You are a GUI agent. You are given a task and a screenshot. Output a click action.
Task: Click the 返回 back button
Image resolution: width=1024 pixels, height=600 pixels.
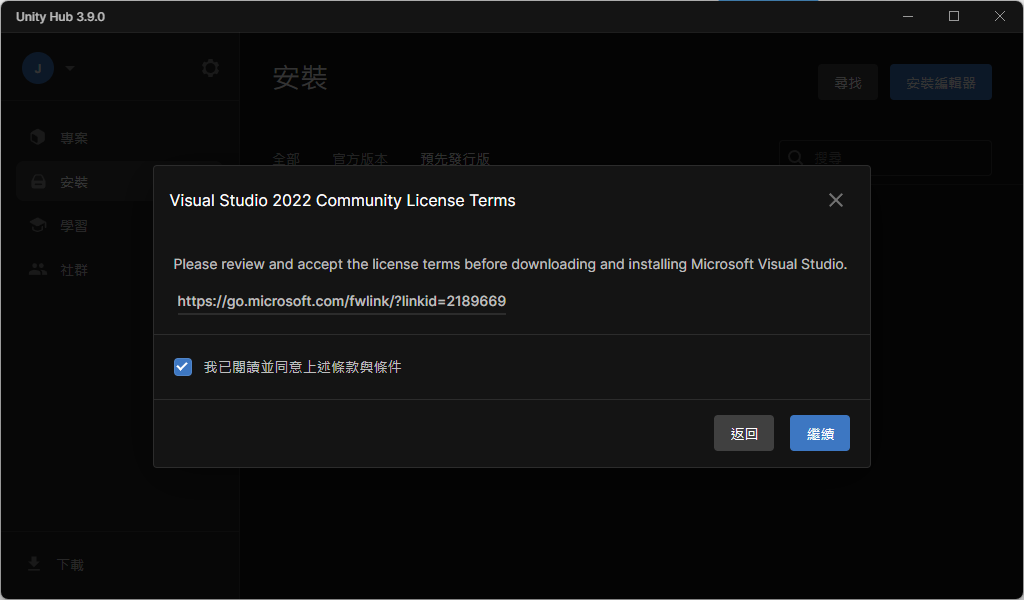pyautogui.click(x=743, y=433)
